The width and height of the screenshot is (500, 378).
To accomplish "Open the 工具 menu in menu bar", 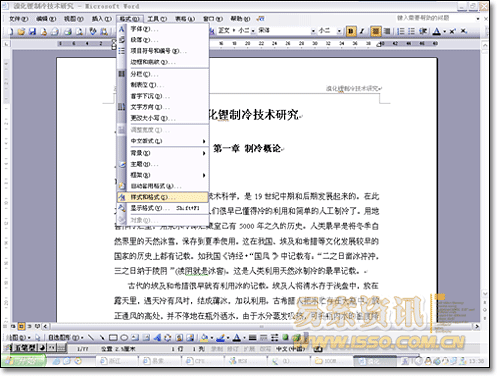I will coord(157,19).
